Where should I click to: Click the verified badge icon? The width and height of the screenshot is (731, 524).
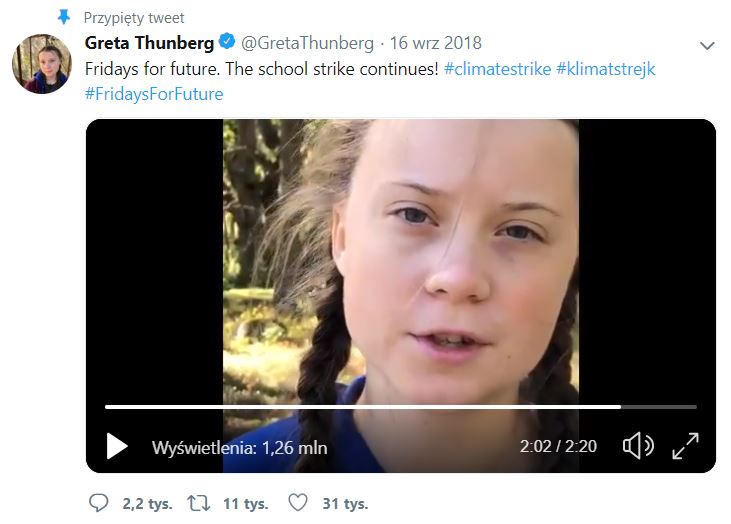[x=227, y=43]
